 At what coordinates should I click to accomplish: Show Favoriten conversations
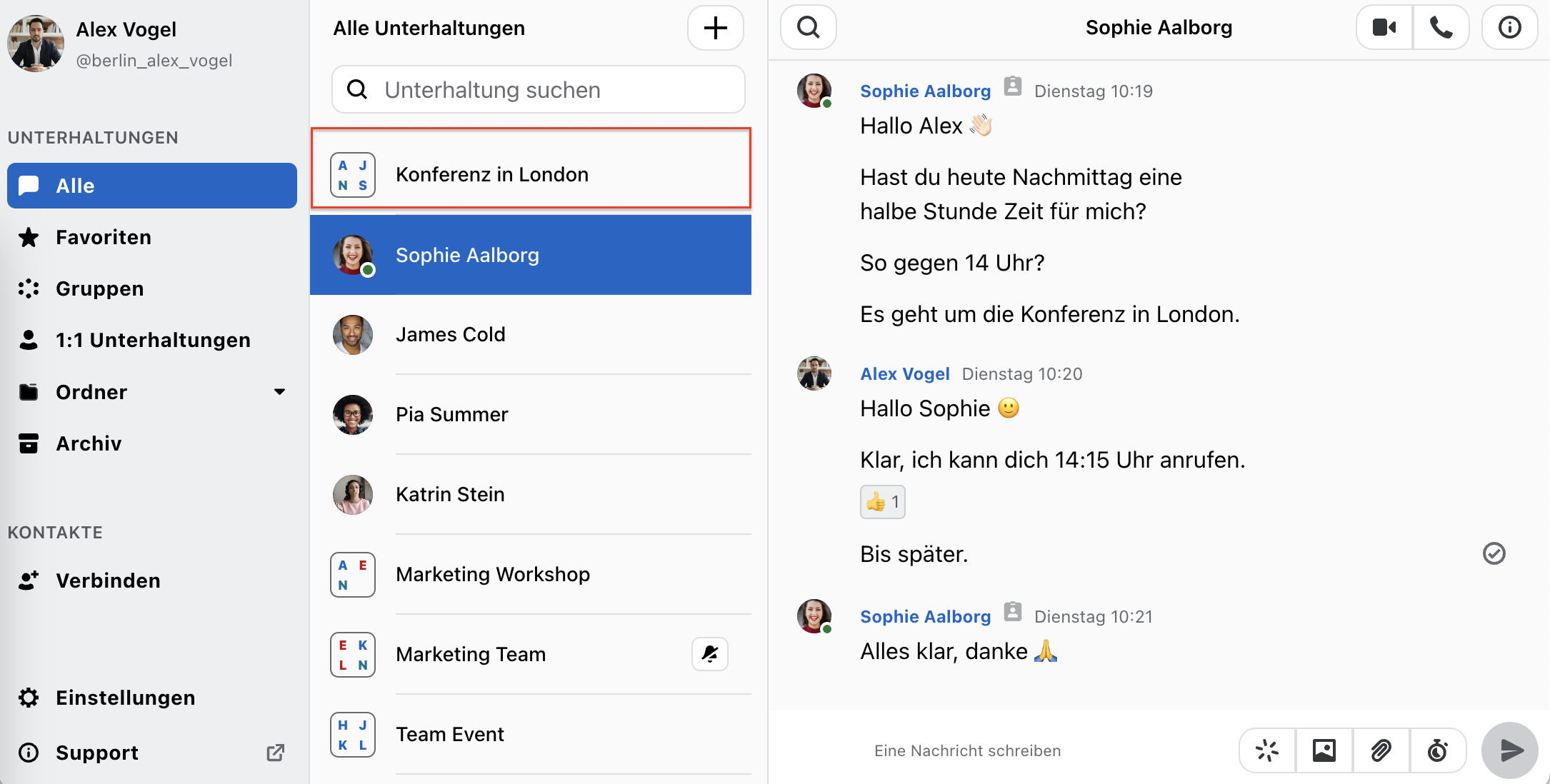tap(152, 237)
